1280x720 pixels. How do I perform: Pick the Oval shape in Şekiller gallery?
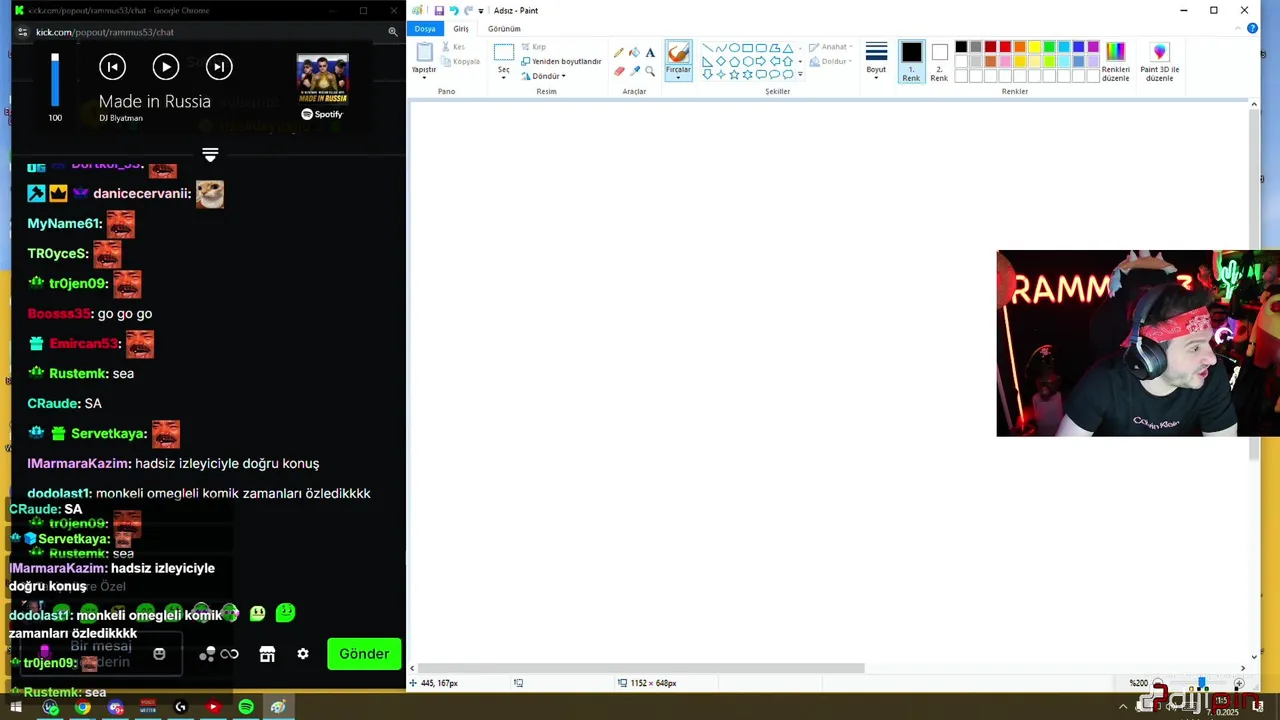pyautogui.click(x=734, y=48)
